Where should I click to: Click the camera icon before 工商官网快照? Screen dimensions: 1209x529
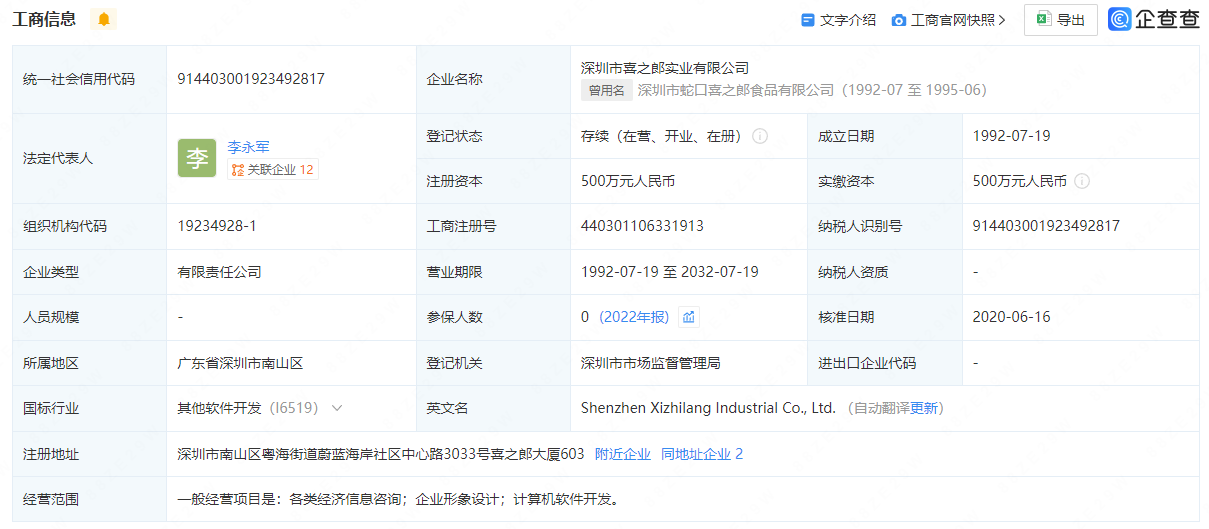(x=899, y=19)
